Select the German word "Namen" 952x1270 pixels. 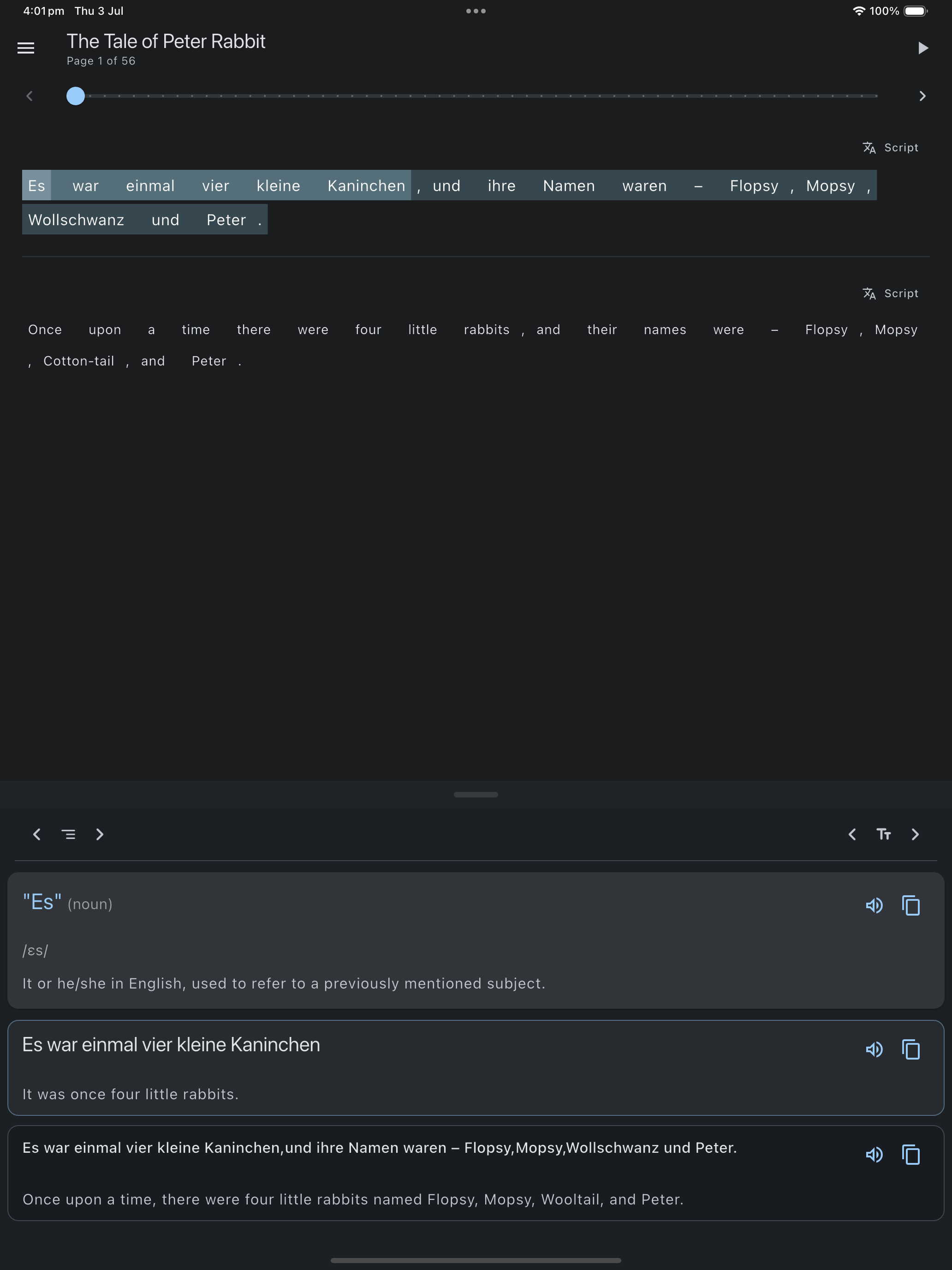pos(569,186)
